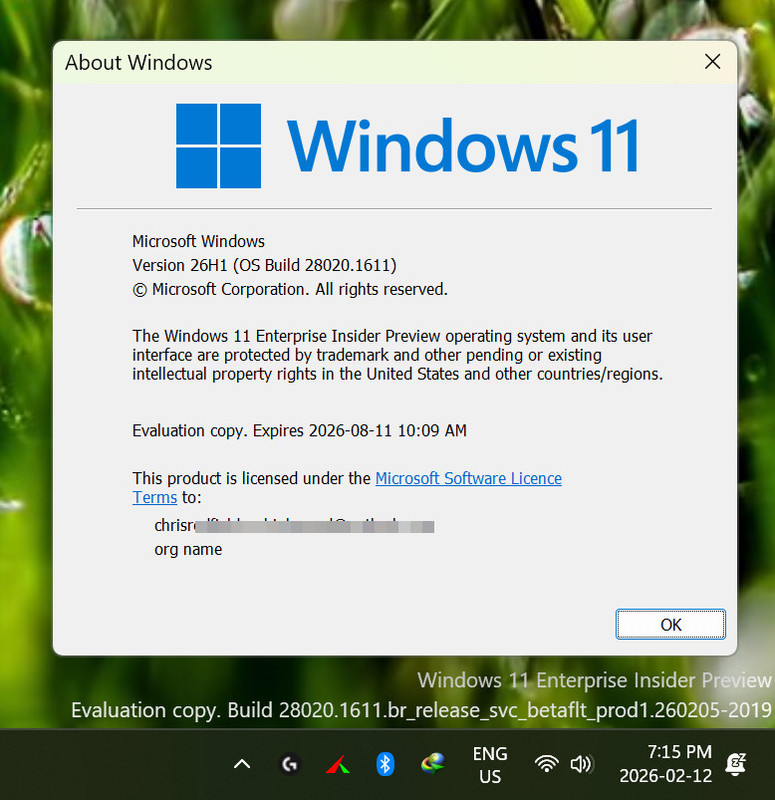
Task: Open the red and green triangle tray icon
Action: click(338, 765)
